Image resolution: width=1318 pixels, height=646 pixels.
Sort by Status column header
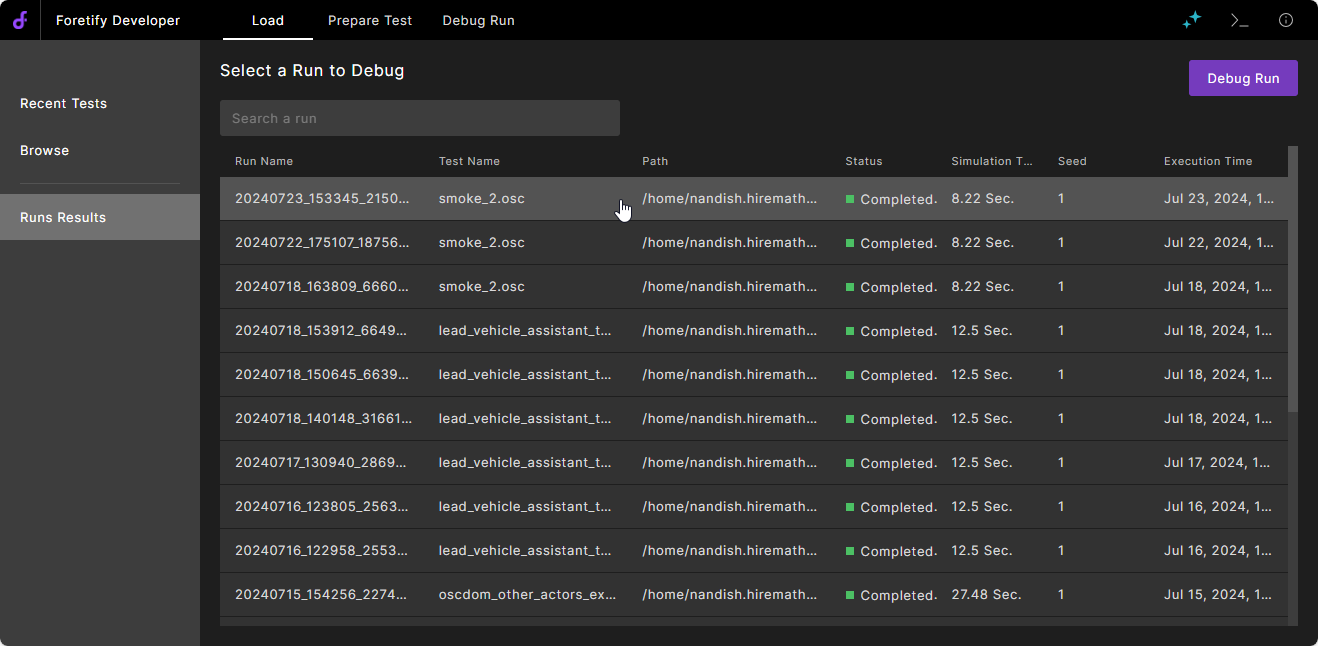click(864, 161)
